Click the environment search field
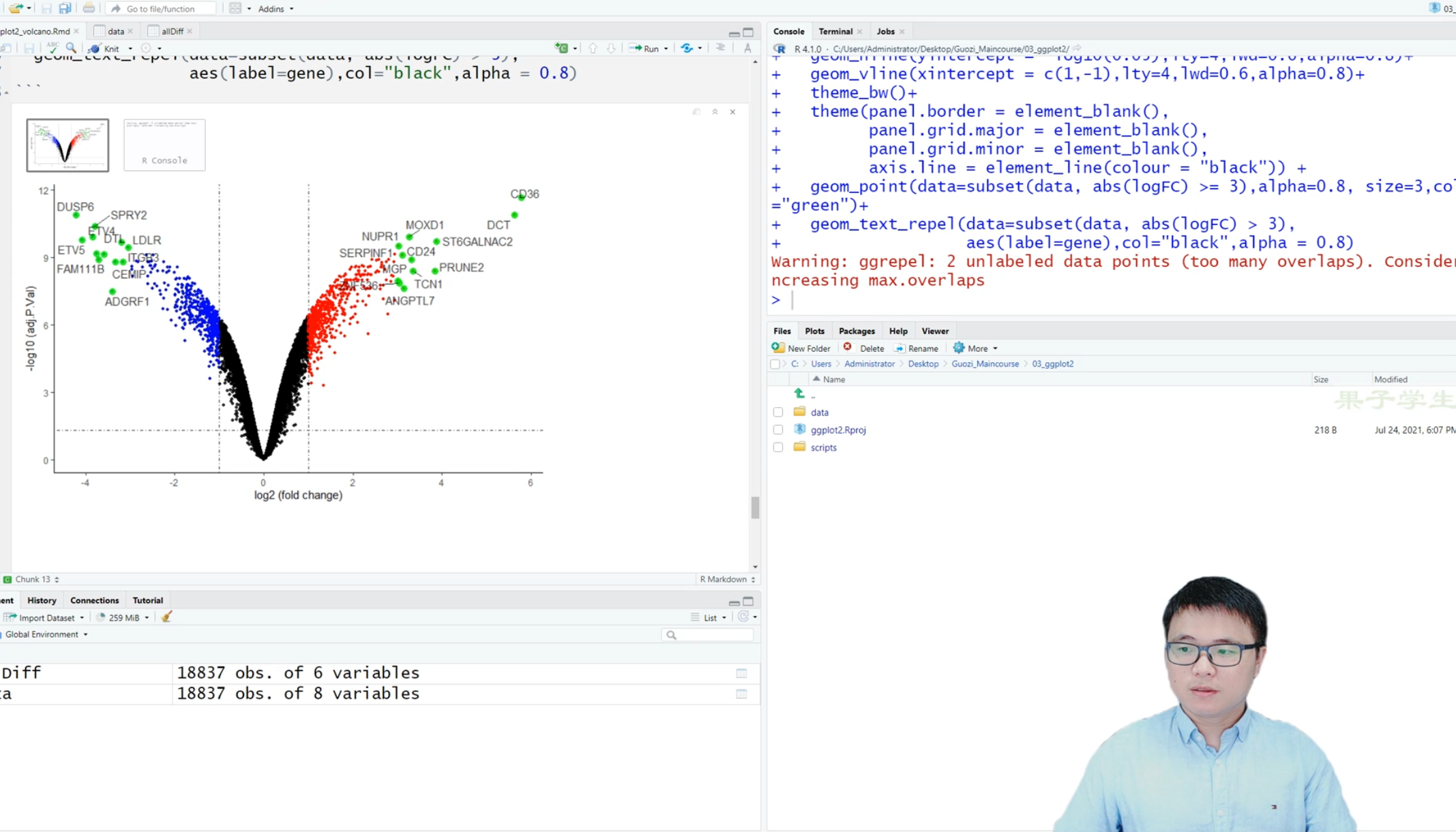 point(707,635)
